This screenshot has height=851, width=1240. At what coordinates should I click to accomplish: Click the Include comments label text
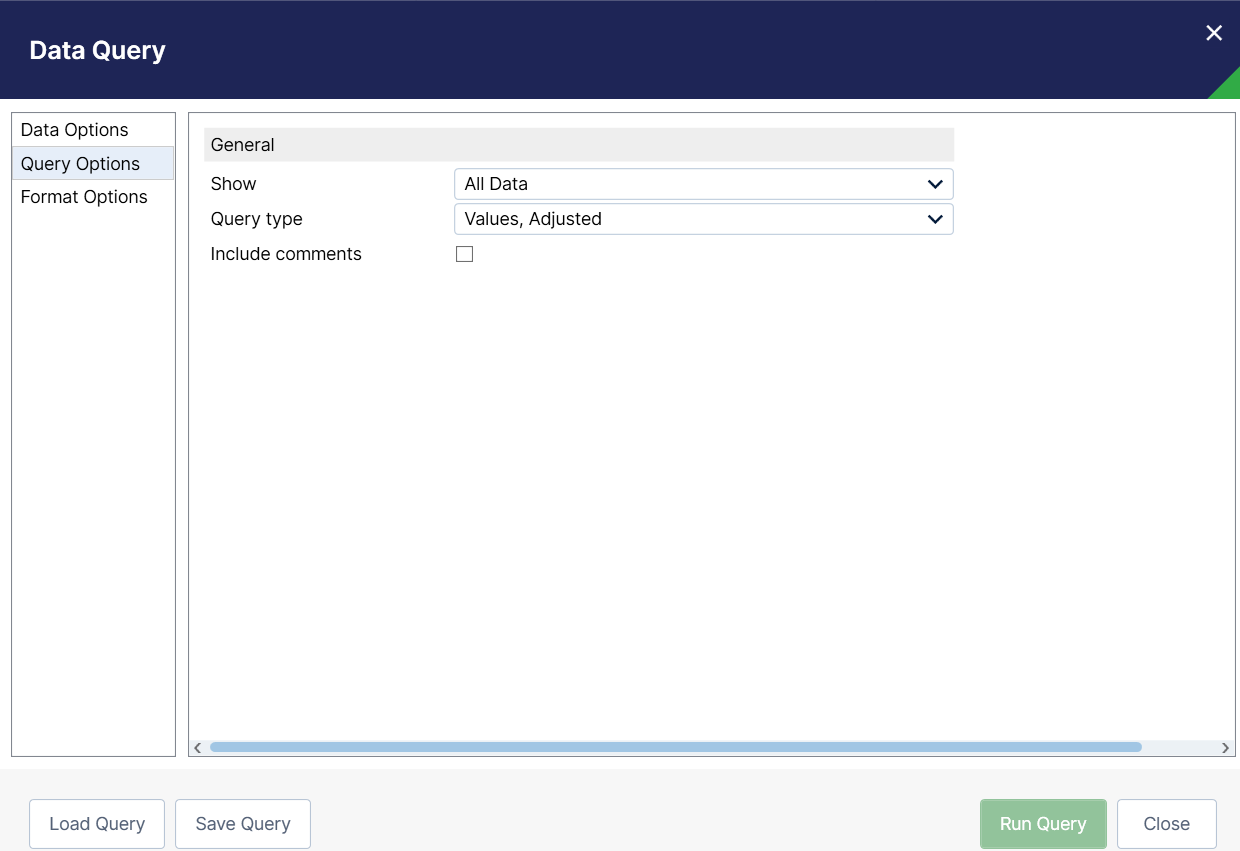pyautogui.click(x=286, y=254)
